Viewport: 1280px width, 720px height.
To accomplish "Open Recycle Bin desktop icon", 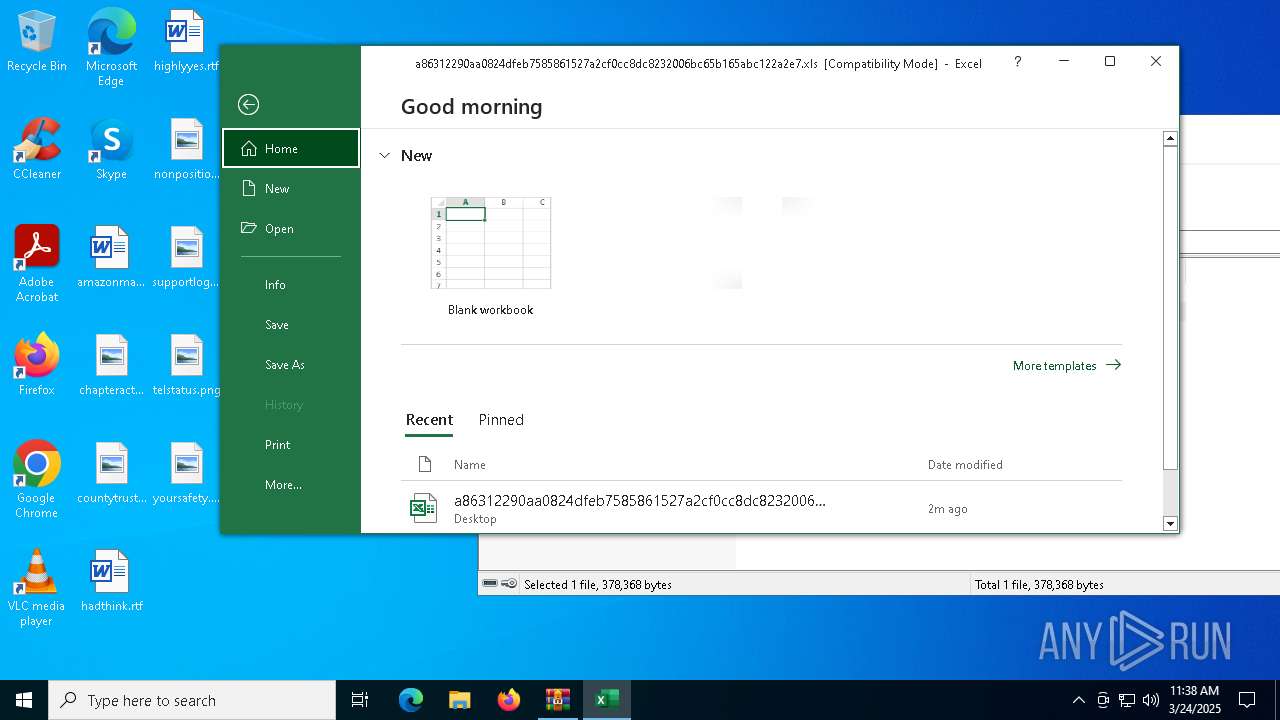I will (37, 42).
